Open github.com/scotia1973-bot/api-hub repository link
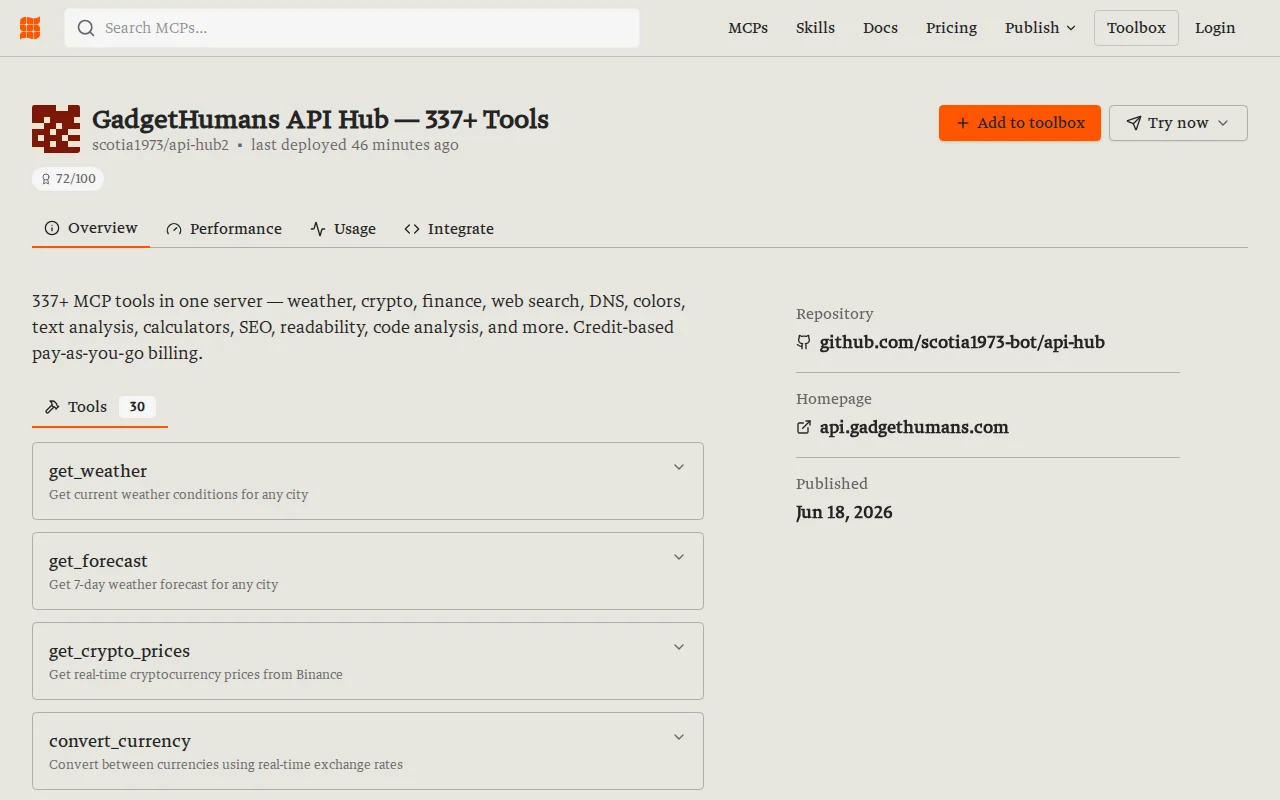 pos(962,342)
